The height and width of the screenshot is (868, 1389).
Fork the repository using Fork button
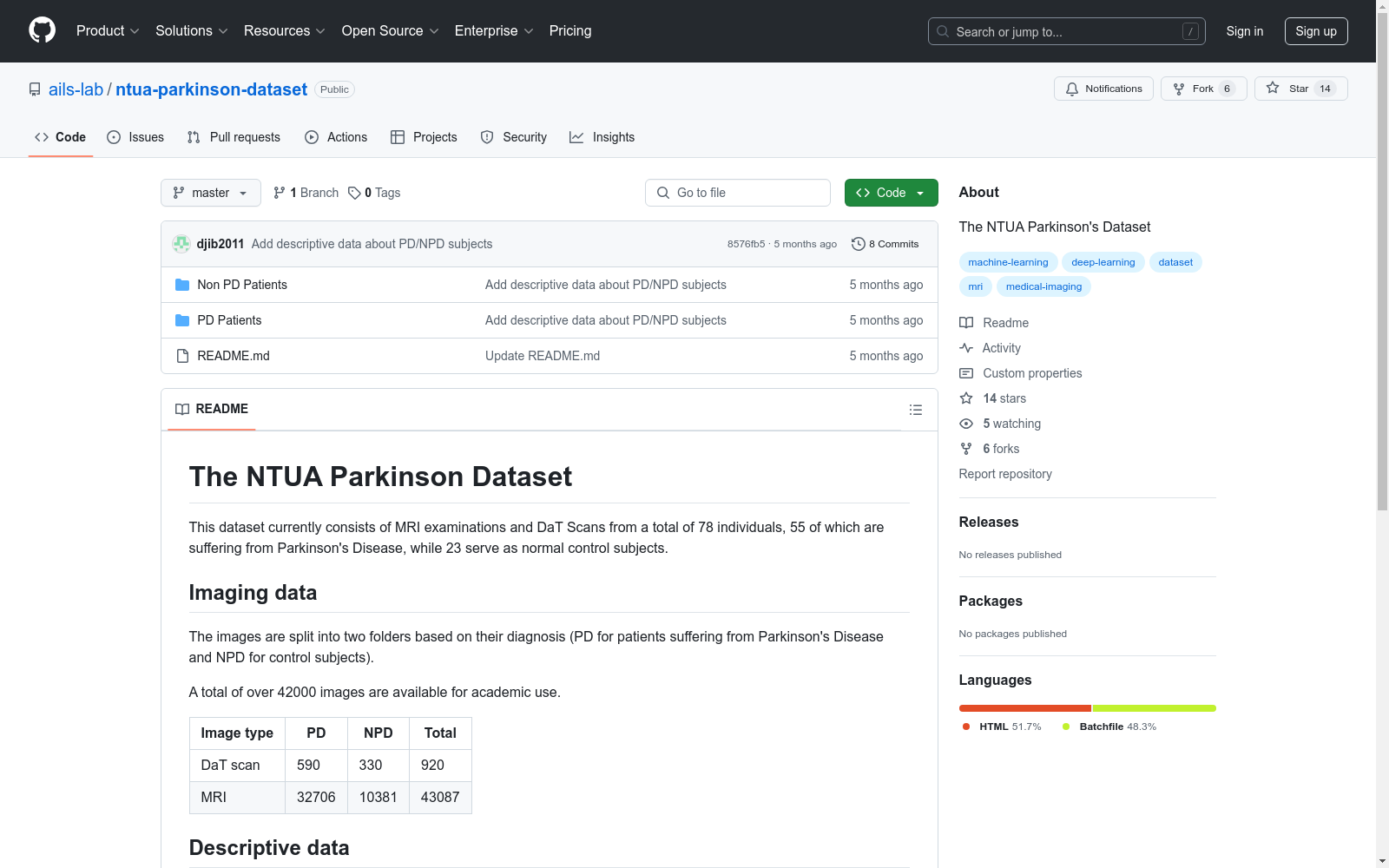1203,89
